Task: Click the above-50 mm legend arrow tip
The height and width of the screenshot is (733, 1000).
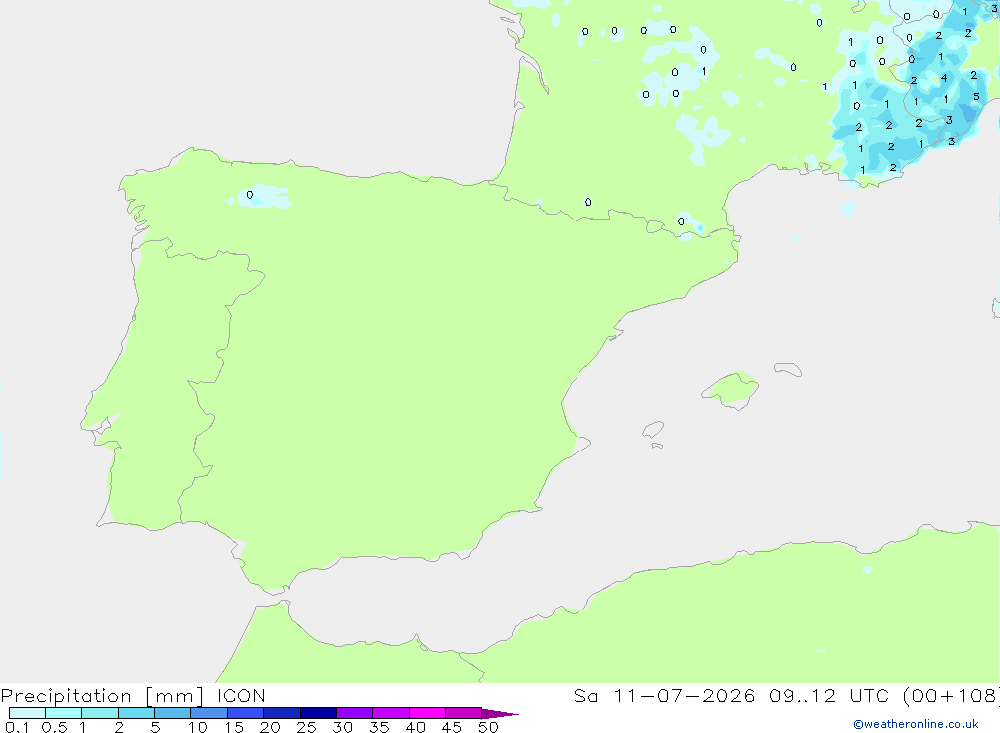Action: pos(499,714)
